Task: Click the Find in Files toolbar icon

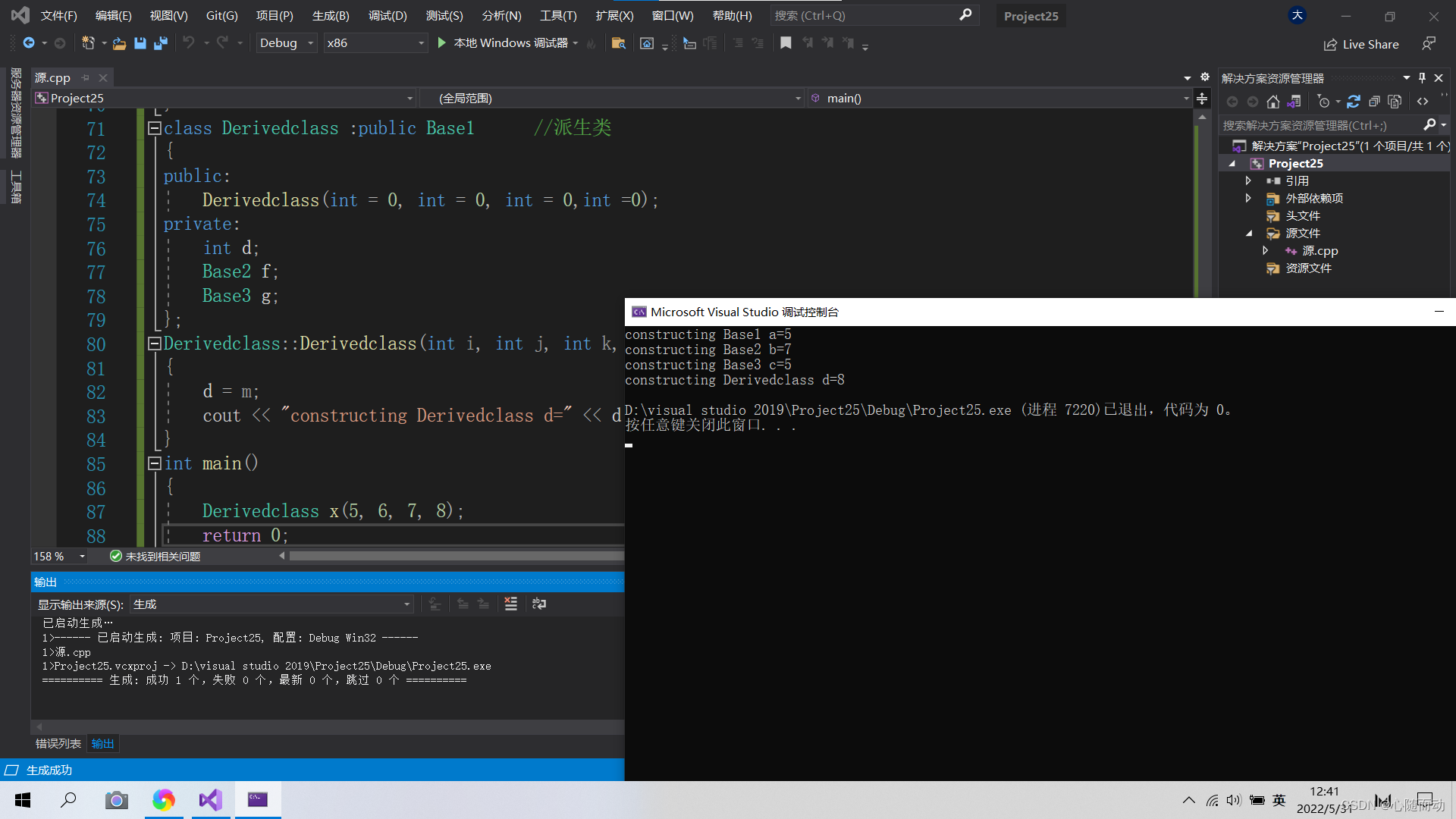Action: point(618,43)
